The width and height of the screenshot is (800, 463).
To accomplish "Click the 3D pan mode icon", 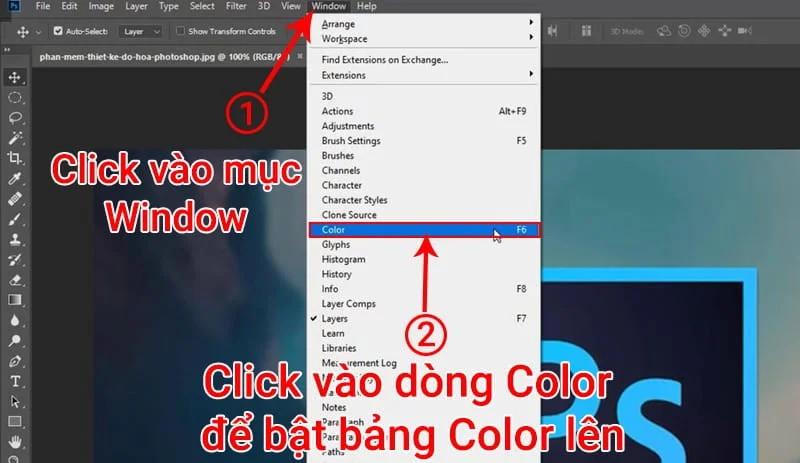I will point(704,31).
